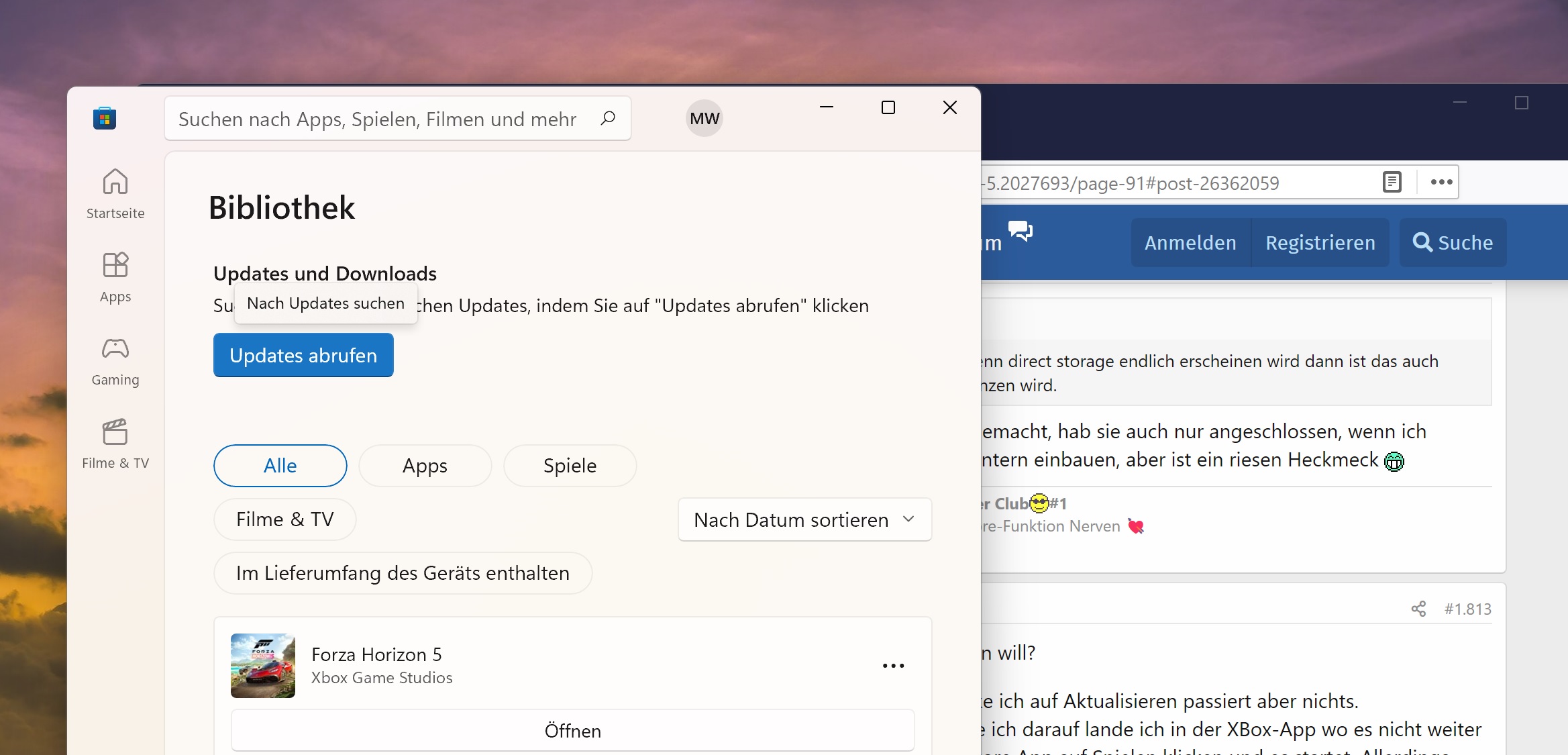Select the Filme & TV filter chip
This screenshot has height=755, width=1568.
(284, 519)
